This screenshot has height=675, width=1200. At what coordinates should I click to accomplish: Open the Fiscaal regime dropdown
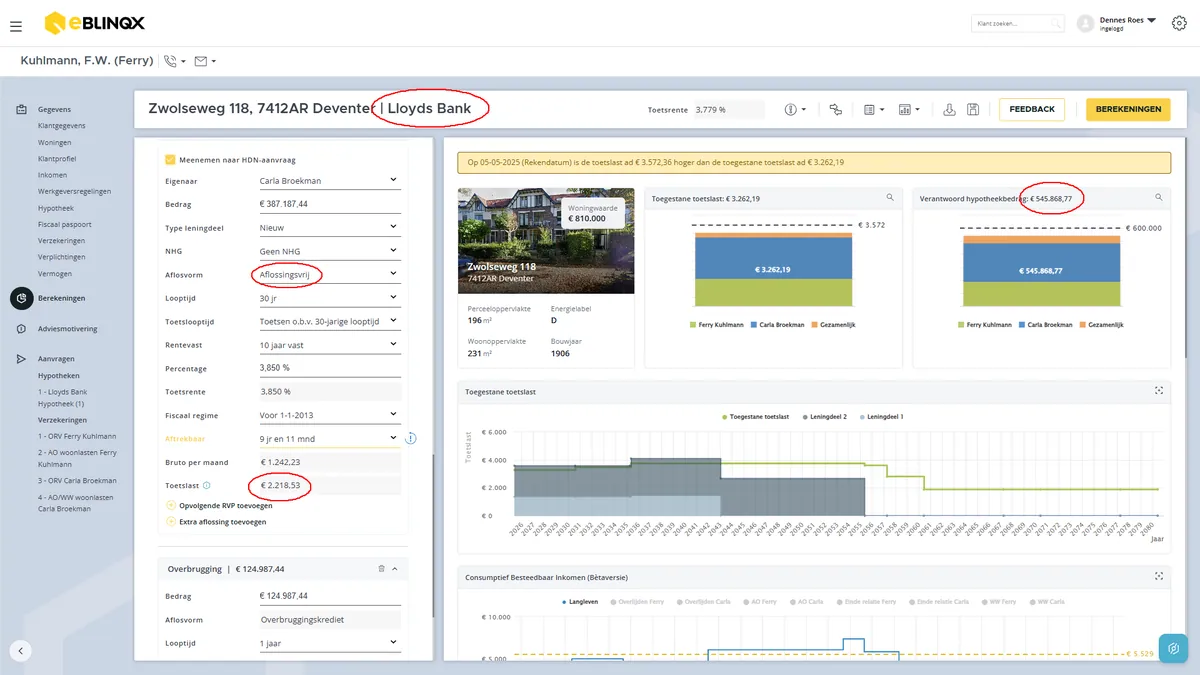click(329, 415)
